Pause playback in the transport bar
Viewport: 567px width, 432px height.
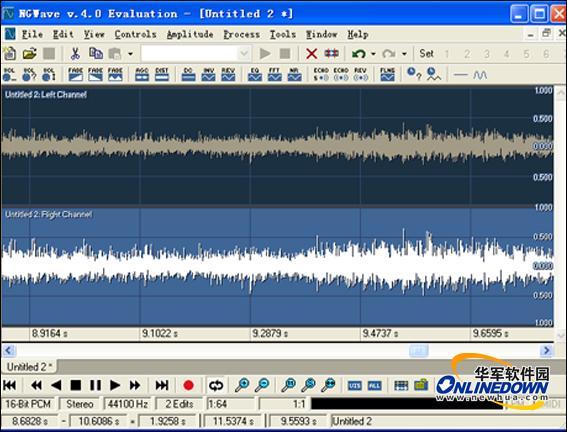pos(95,385)
